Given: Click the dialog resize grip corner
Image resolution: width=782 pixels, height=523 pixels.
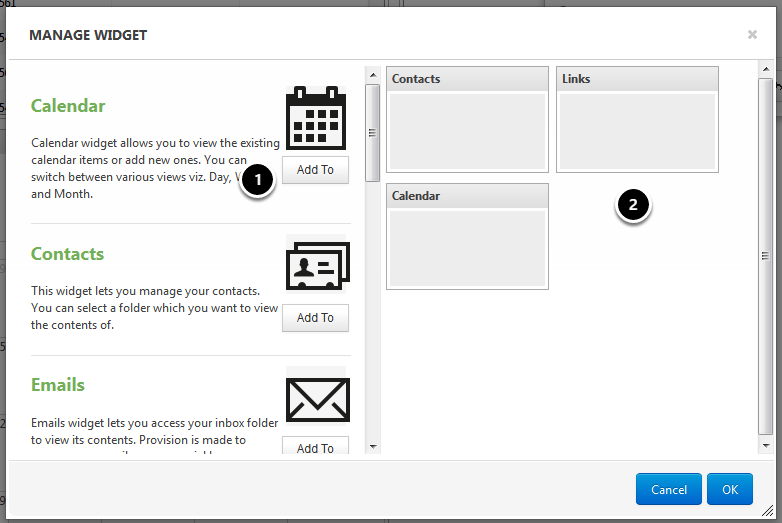Looking at the screenshot, I should [x=767, y=511].
